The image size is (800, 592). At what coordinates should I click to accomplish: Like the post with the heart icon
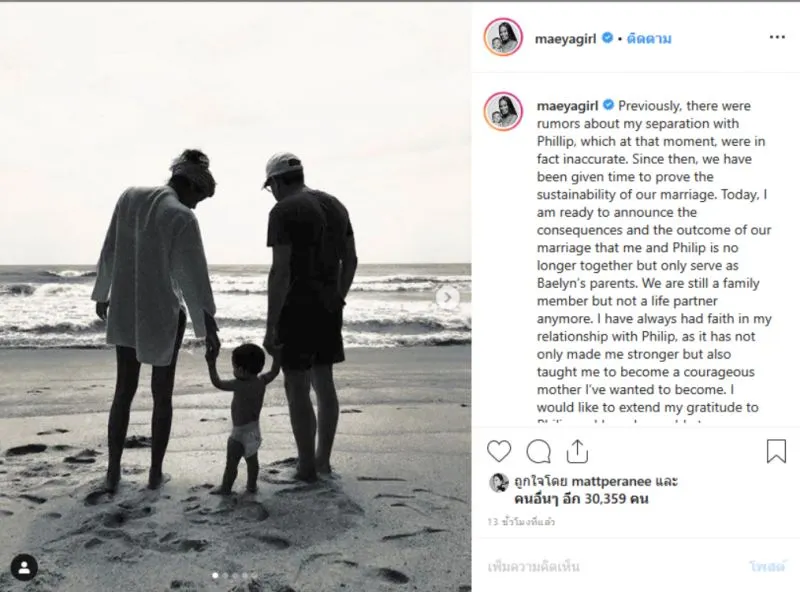tap(499, 451)
